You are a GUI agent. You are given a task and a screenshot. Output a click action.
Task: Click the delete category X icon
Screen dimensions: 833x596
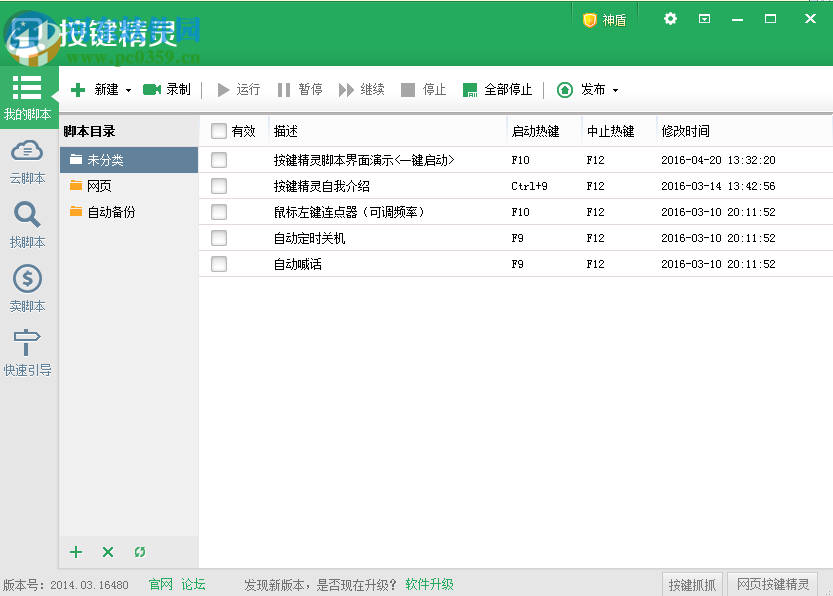(x=108, y=552)
